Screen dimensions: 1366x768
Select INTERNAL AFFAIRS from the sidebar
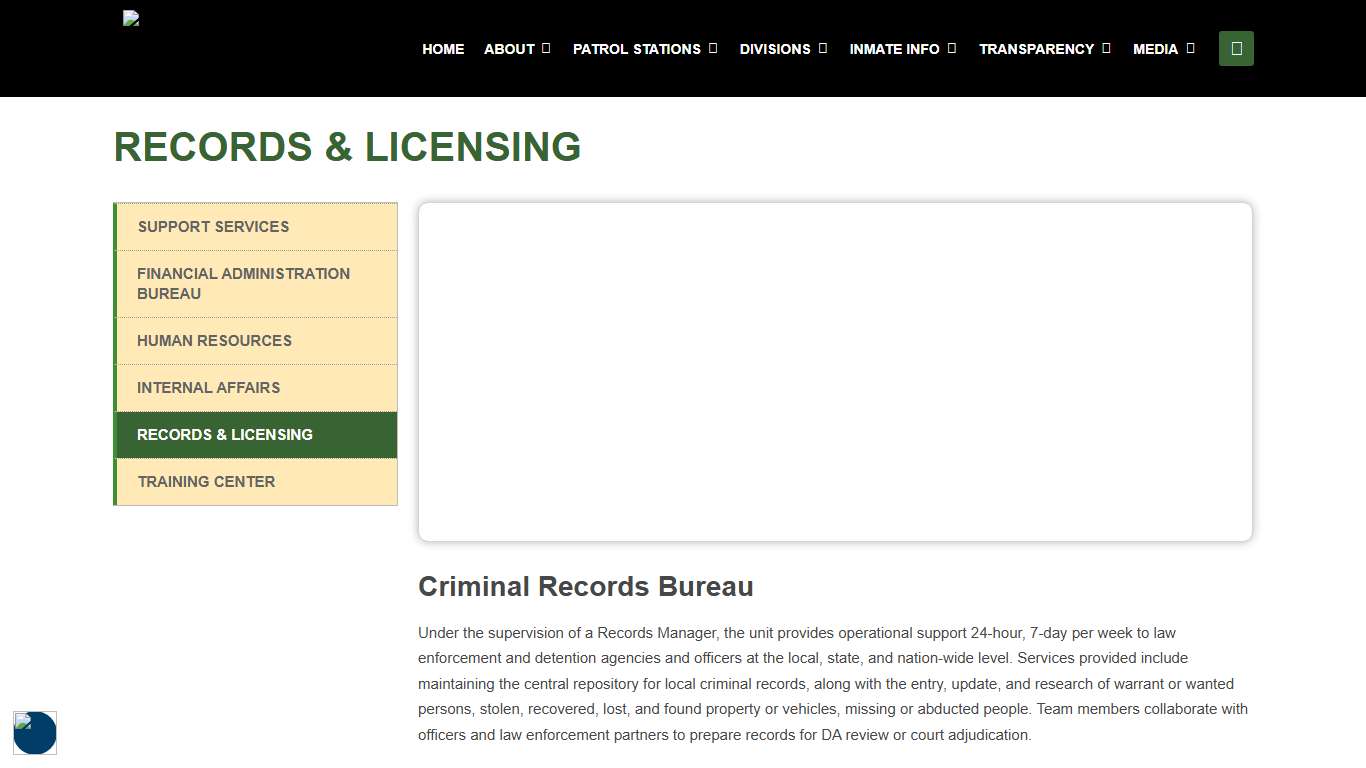pos(209,388)
